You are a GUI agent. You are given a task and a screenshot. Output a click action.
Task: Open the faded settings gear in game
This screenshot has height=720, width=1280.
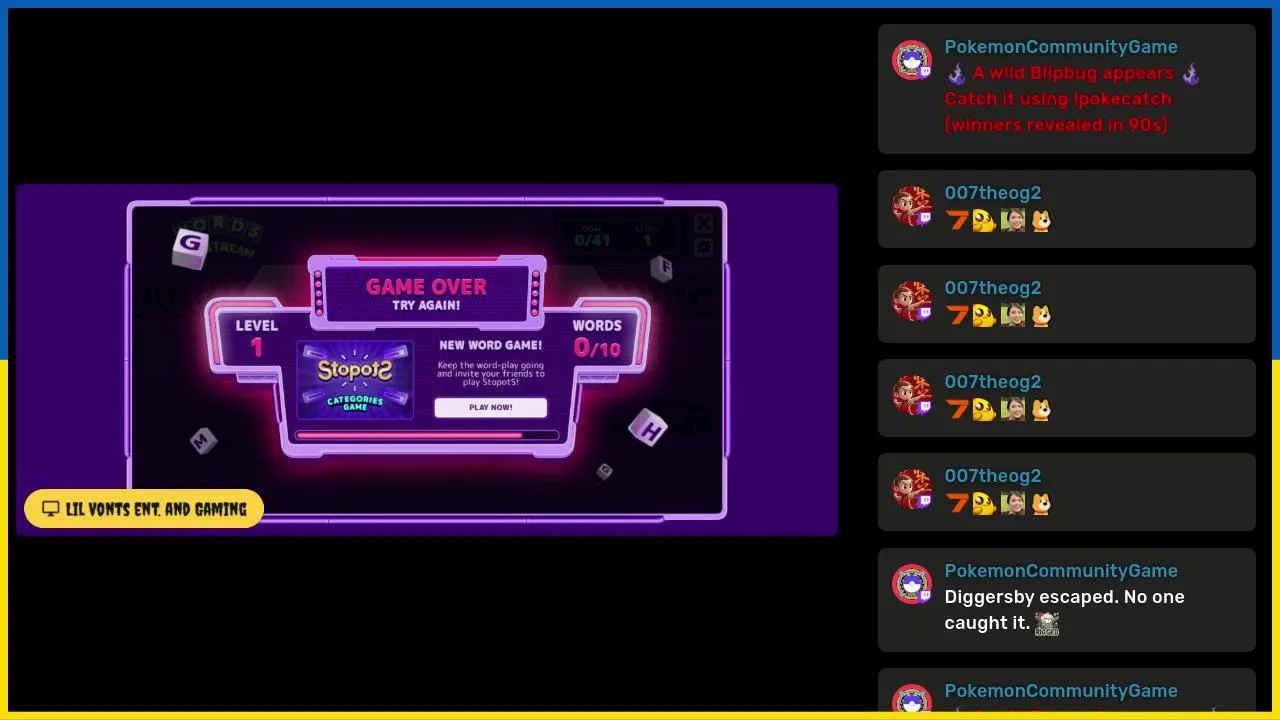703,247
